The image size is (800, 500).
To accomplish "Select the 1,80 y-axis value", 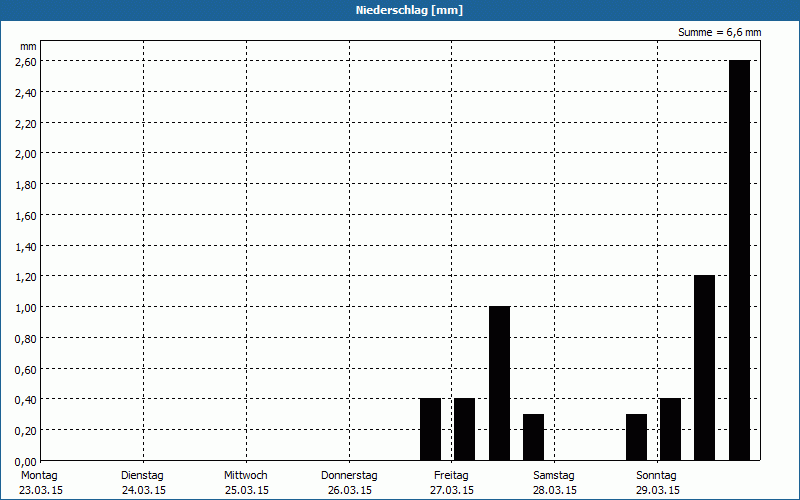I will 26,185.
